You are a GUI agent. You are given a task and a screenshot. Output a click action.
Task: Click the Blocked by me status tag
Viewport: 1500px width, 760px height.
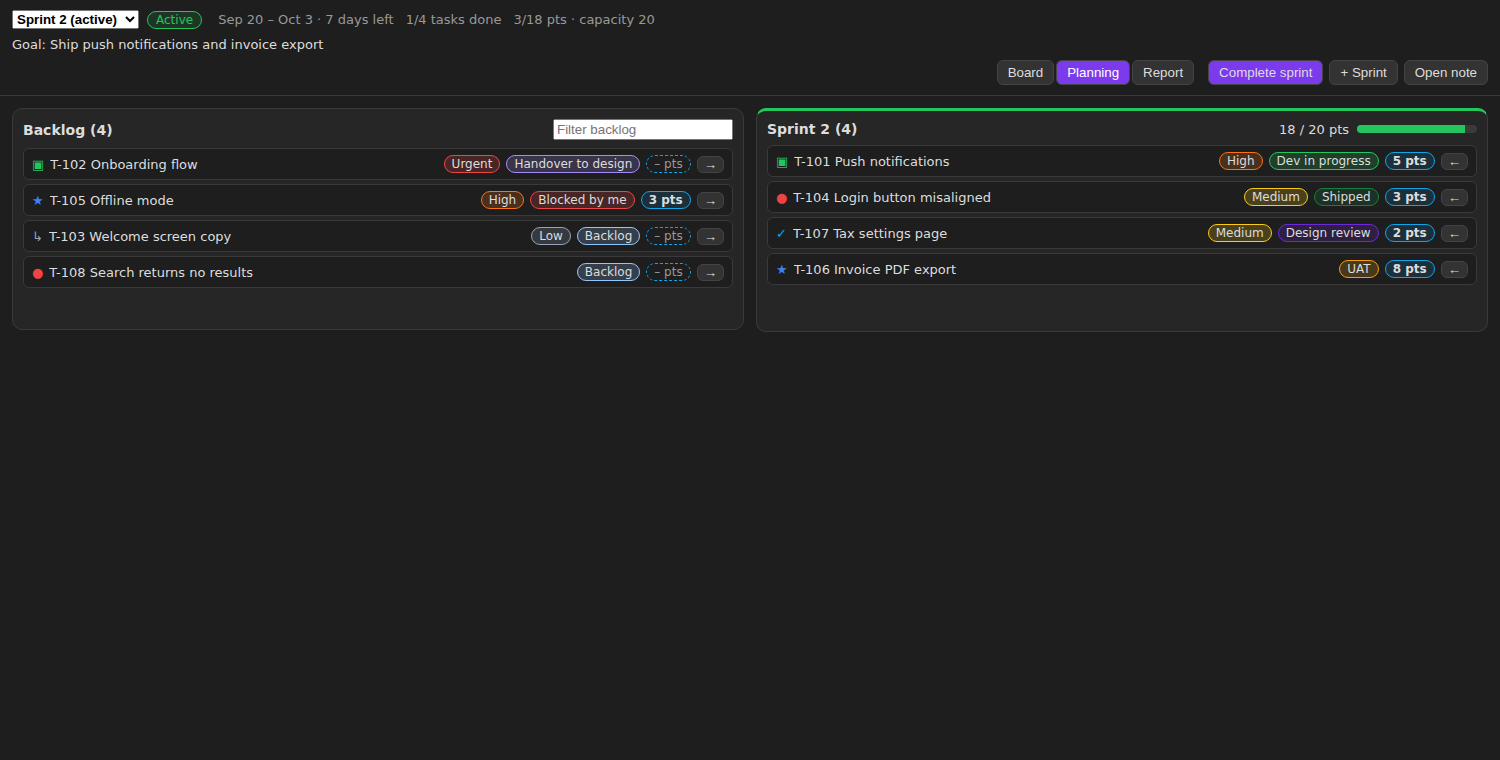582,200
